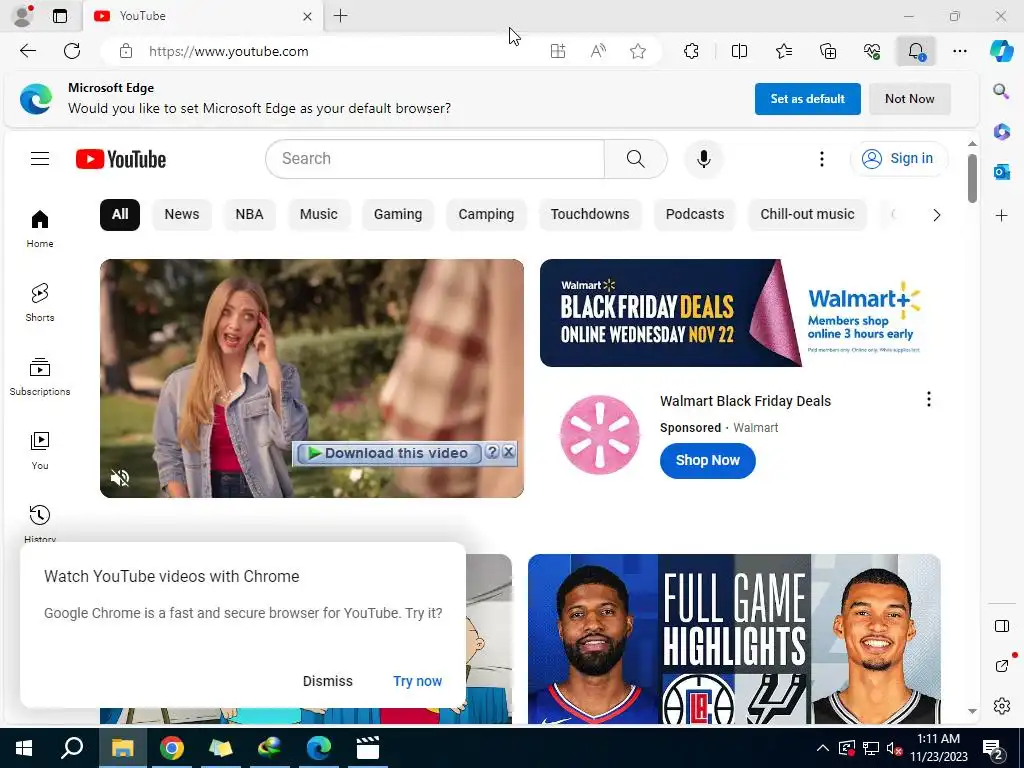1024x768 pixels.
Task: Show hidden system tray icons
Action: click(x=822, y=748)
